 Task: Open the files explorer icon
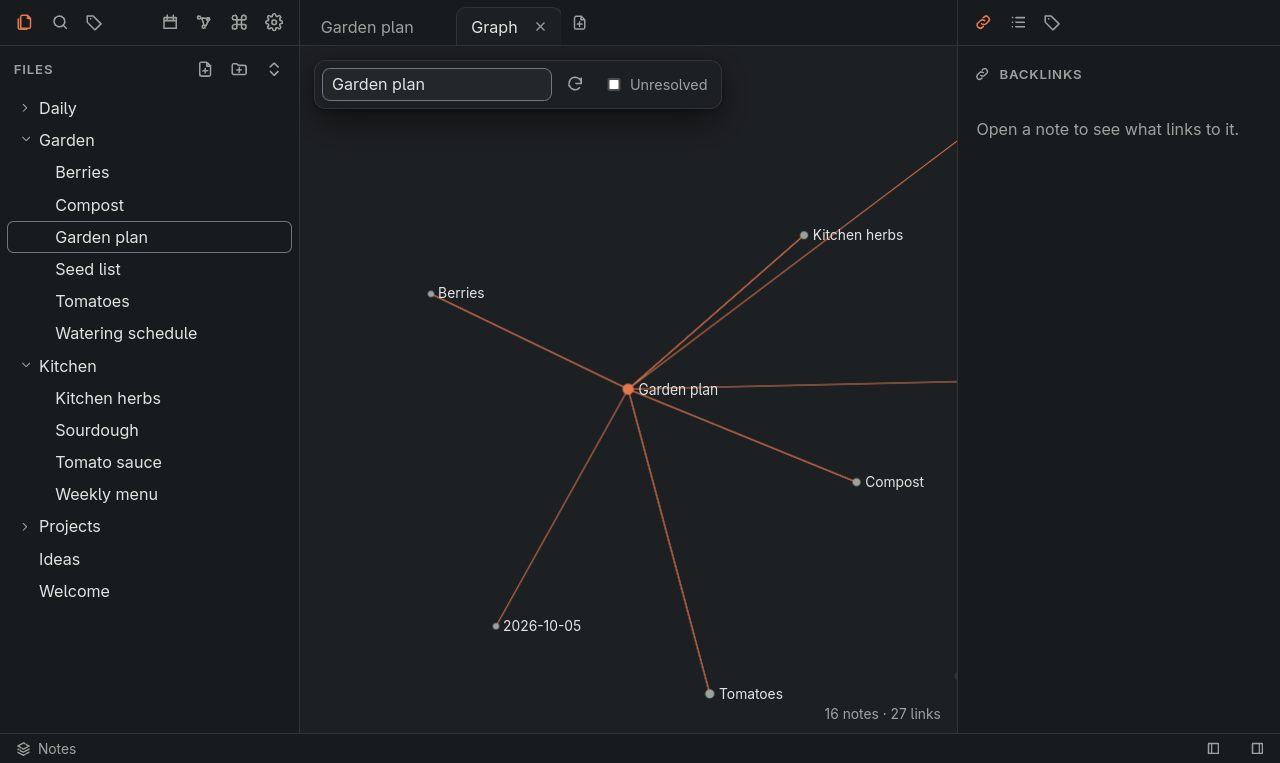coord(25,22)
